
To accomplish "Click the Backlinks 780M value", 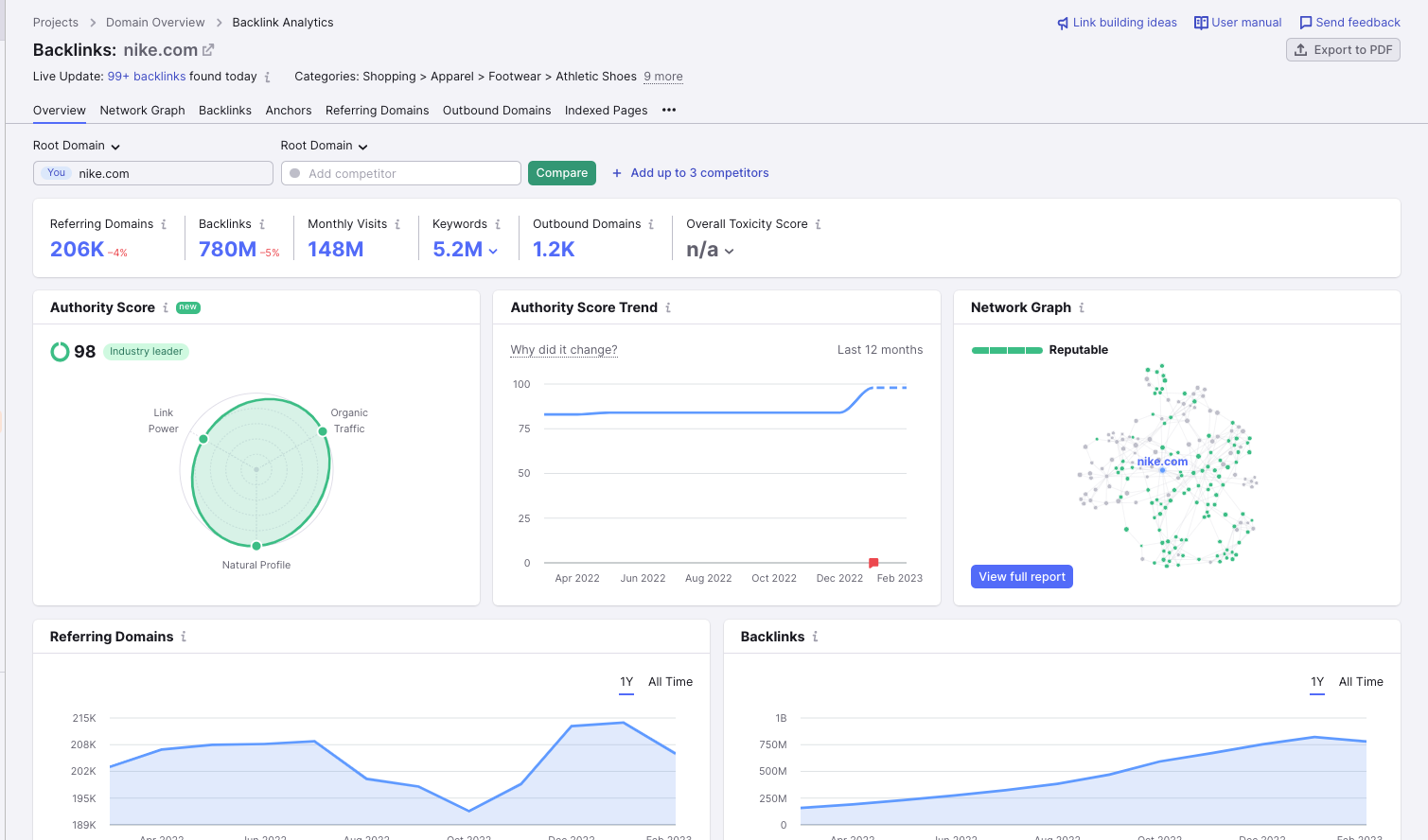I will 227,250.
